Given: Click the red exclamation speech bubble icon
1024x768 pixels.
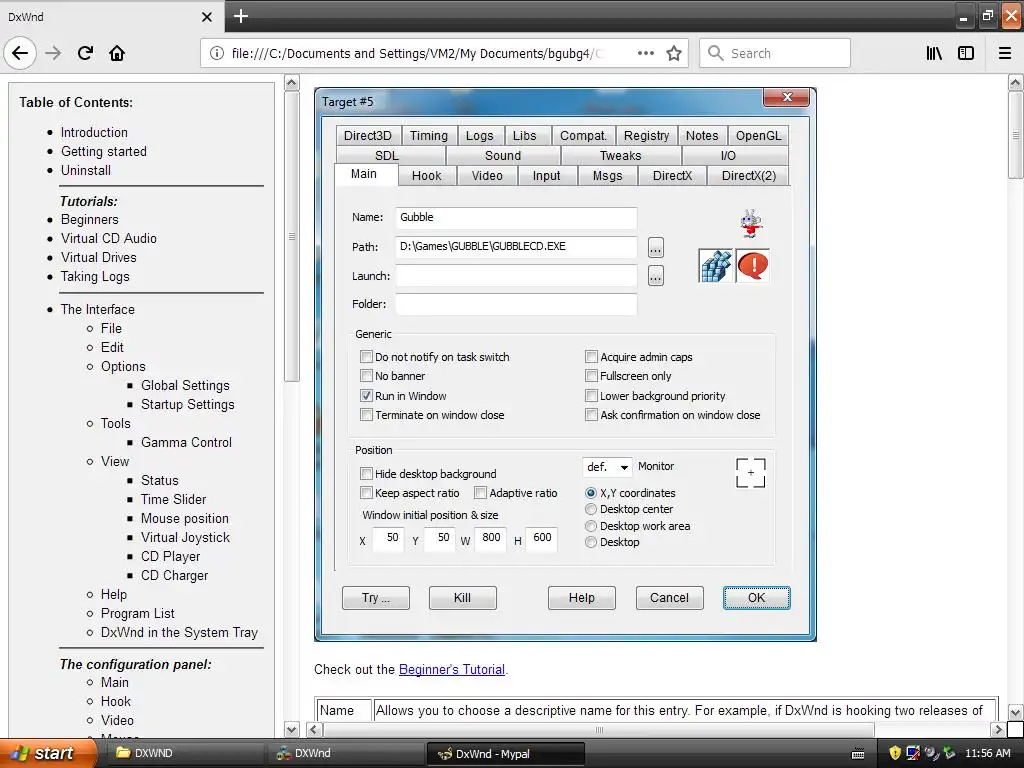Looking at the screenshot, I should 752,266.
